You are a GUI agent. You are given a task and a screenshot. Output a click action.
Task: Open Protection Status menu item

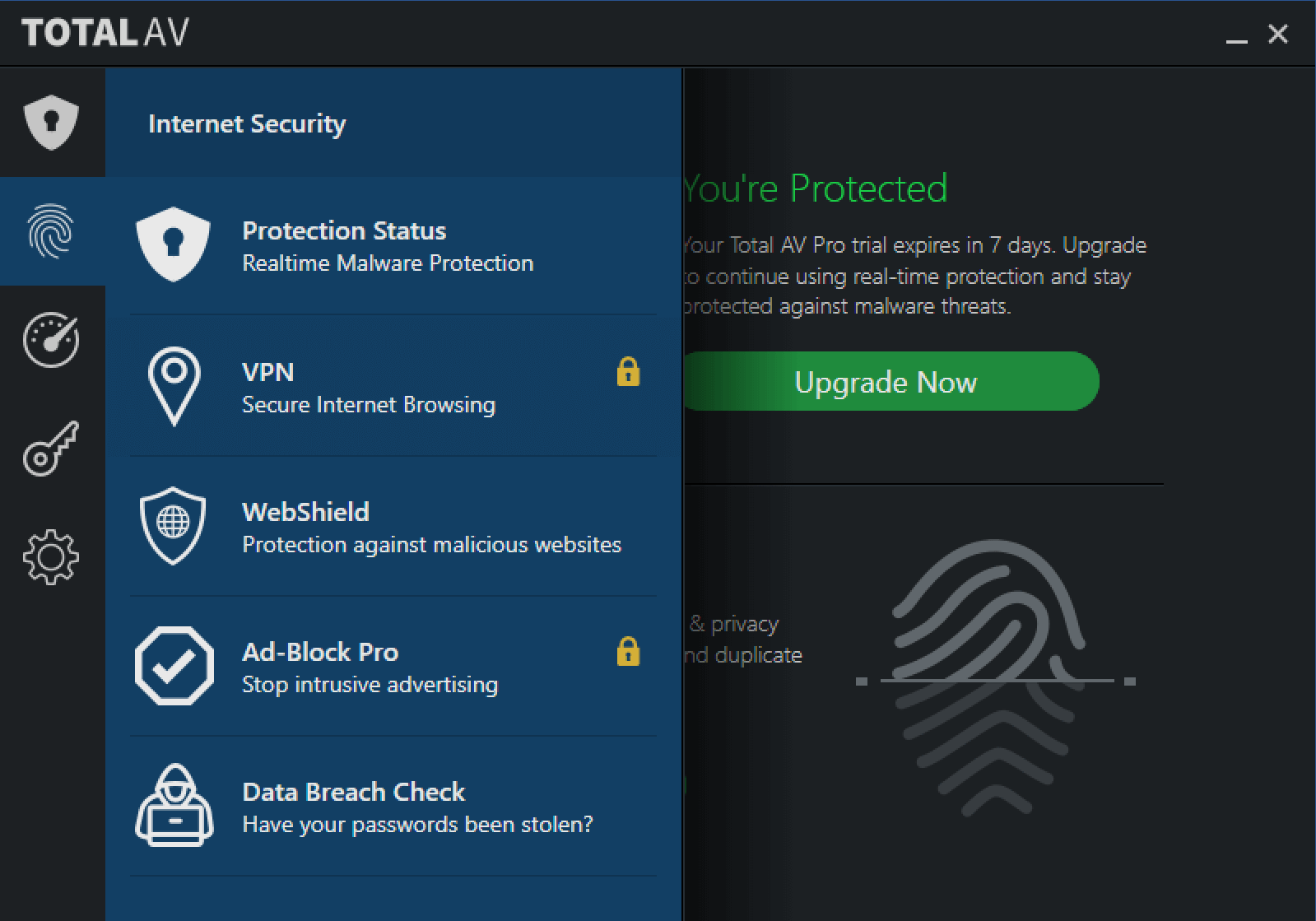click(x=393, y=245)
